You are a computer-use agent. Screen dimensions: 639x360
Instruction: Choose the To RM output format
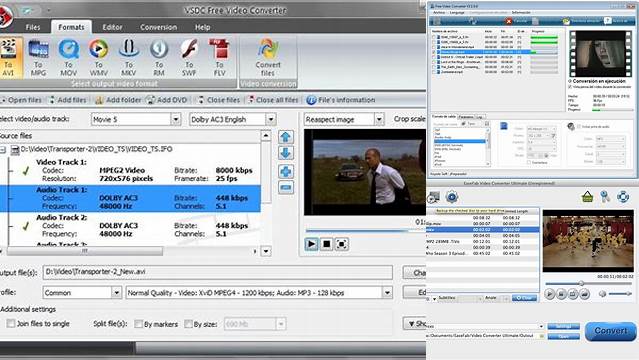pos(159,57)
